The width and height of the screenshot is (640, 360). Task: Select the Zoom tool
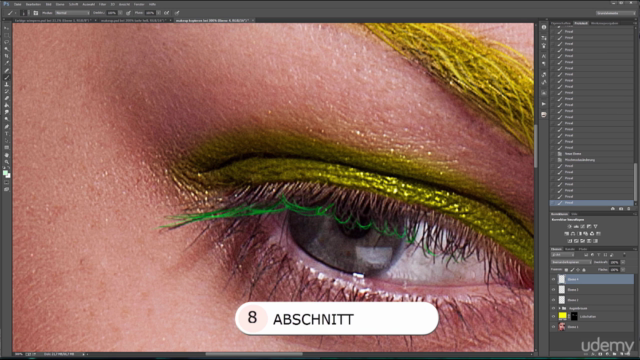pyautogui.click(x=7, y=162)
